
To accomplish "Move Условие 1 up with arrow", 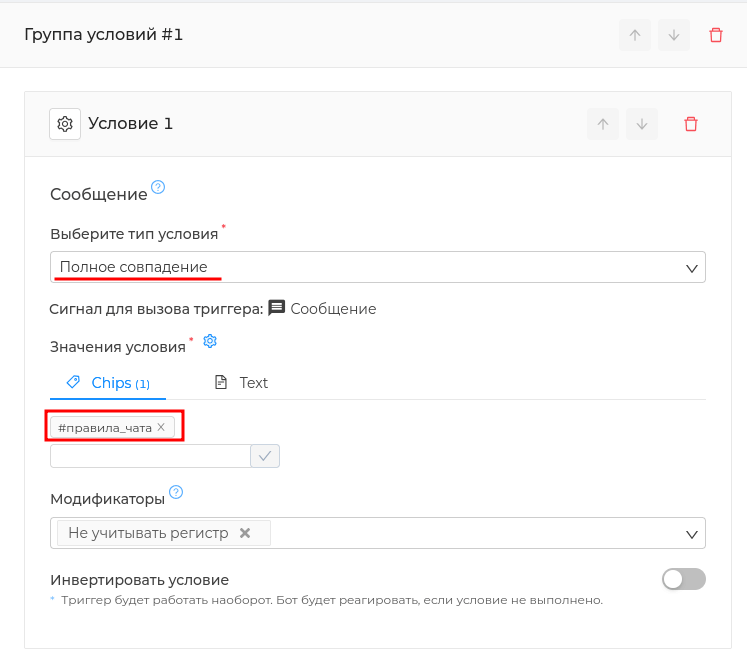I will 603,124.
